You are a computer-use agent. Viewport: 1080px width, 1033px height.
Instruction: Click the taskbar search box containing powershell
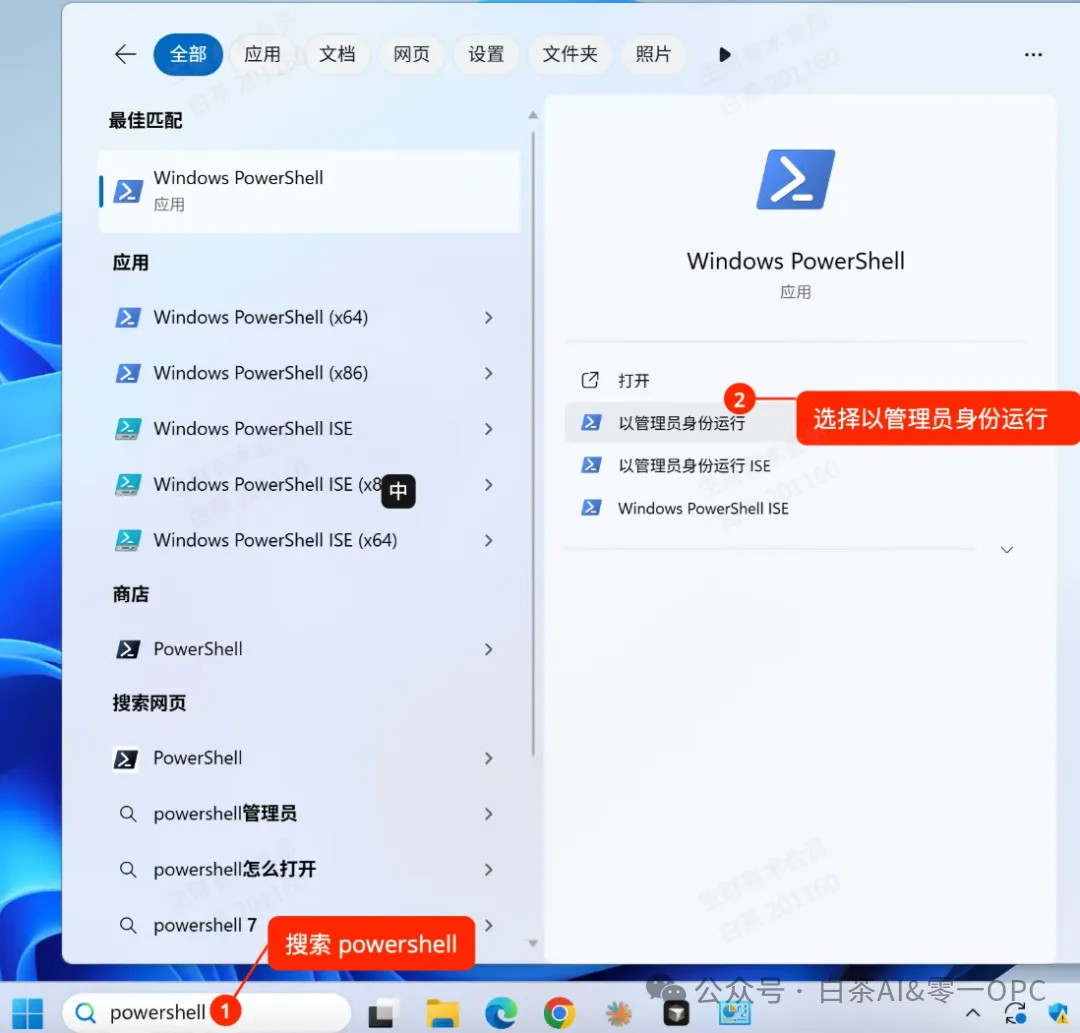pyautogui.click(x=207, y=1013)
